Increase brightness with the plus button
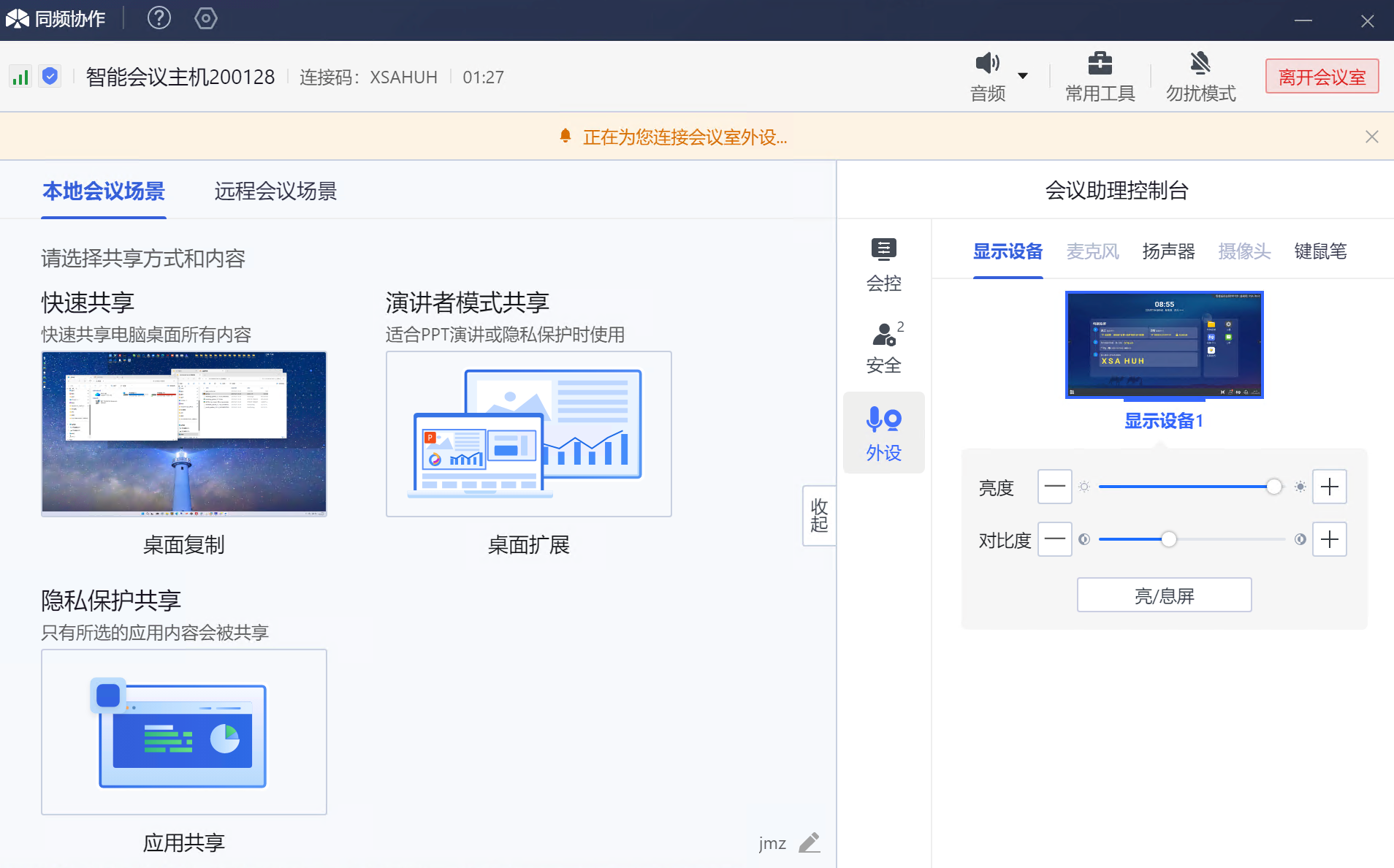1394x868 pixels. coord(1329,487)
